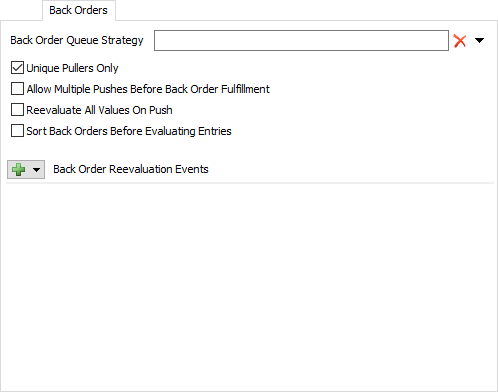Image resolution: width=498 pixels, height=392 pixels.
Task: Expand the arrow beside the green plus
Action: [36, 170]
